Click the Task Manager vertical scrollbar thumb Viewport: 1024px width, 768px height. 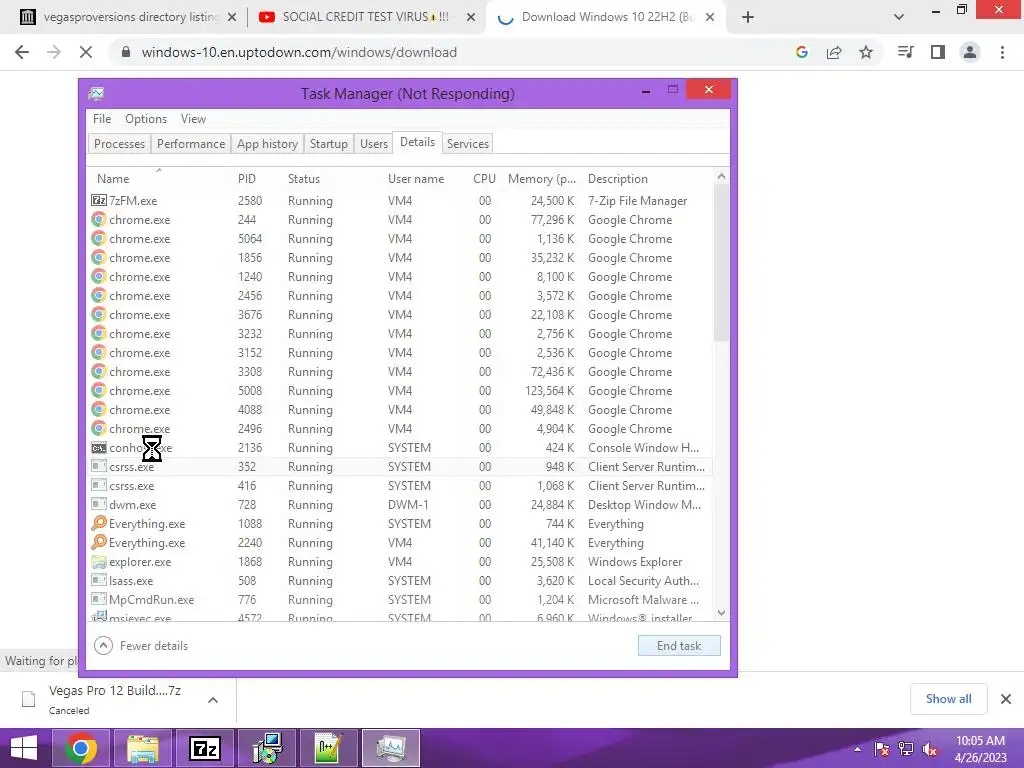click(721, 263)
